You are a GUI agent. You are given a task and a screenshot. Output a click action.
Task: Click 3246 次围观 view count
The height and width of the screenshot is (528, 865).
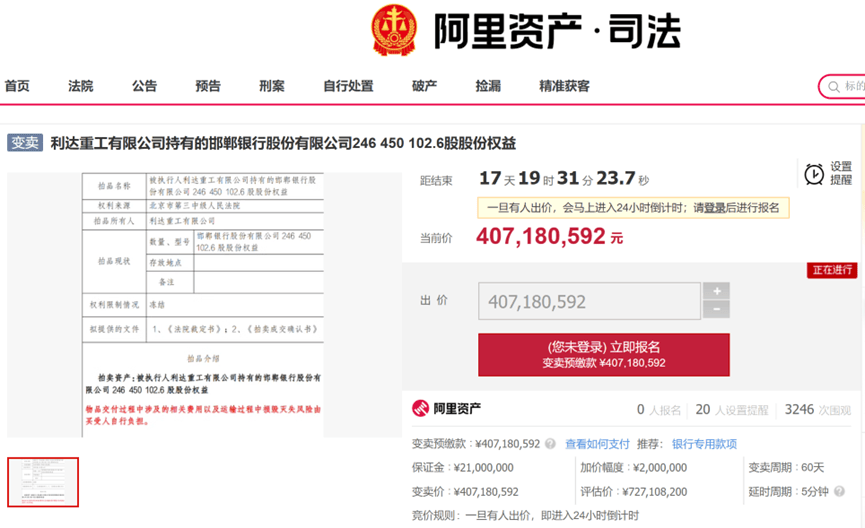[818, 409]
